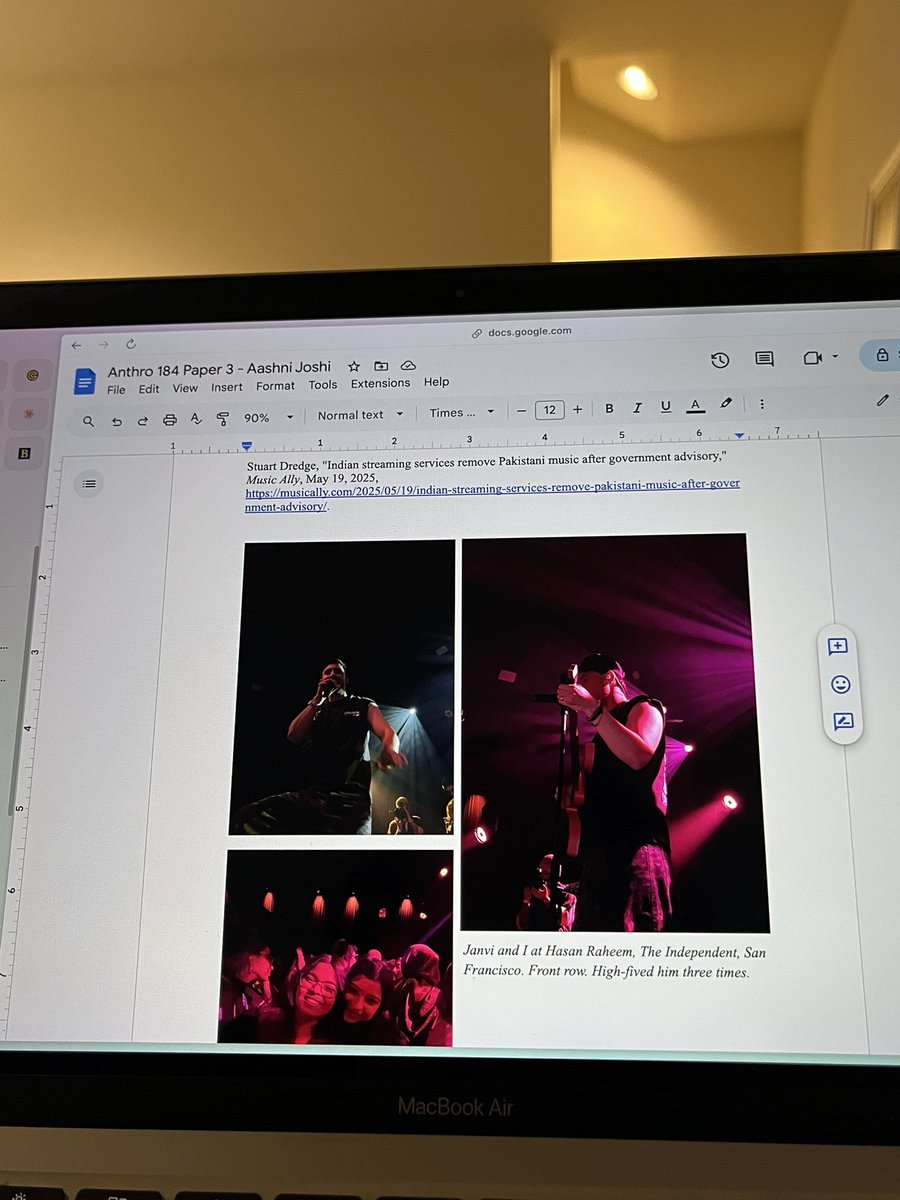Open the Extensions menu
Image resolution: width=900 pixels, height=1200 pixels.
click(x=380, y=383)
